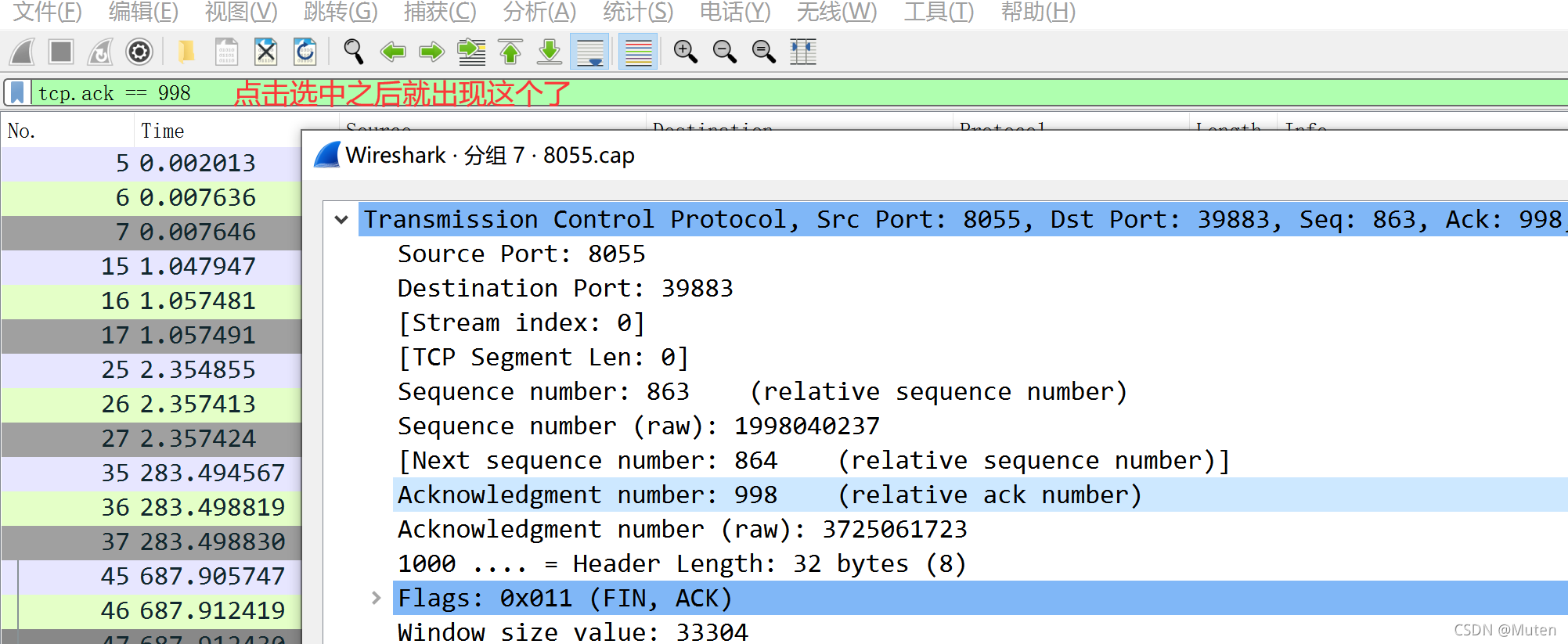Go to a specific packet
The image size is (1568, 644).
tap(471, 52)
